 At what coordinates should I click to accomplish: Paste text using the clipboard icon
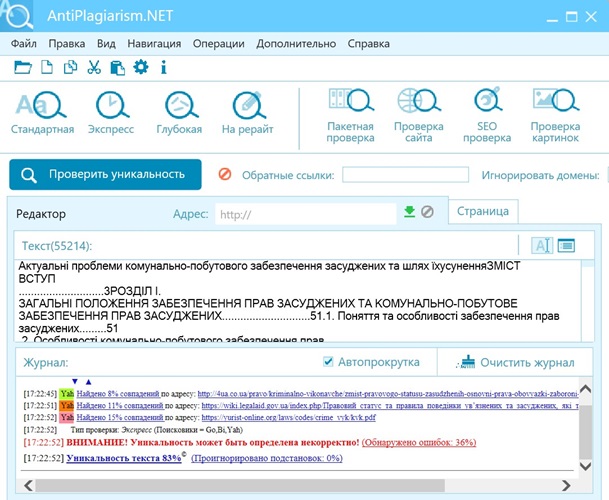click(x=118, y=67)
